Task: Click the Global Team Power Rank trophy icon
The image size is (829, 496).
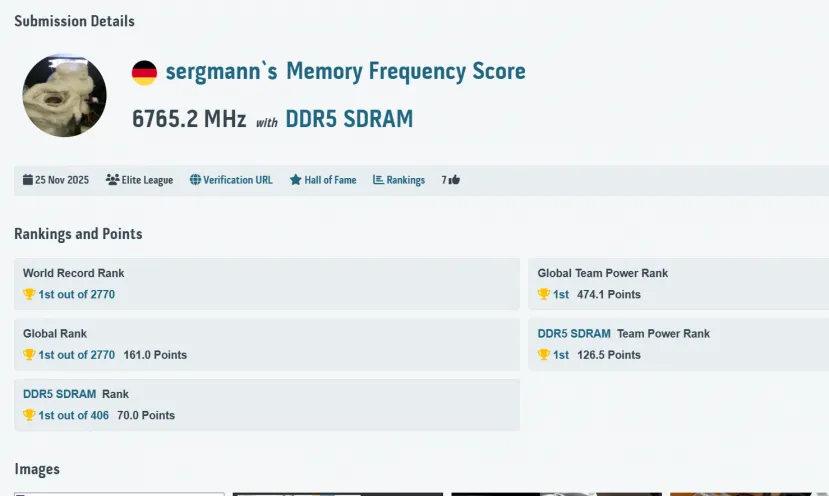Action: coord(544,294)
